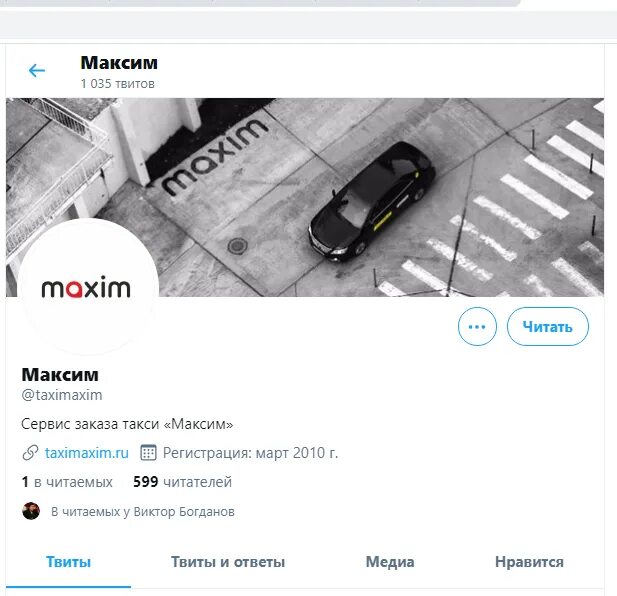
Task: Click the 1 035 твитов counter
Action: click(x=117, y=84)
